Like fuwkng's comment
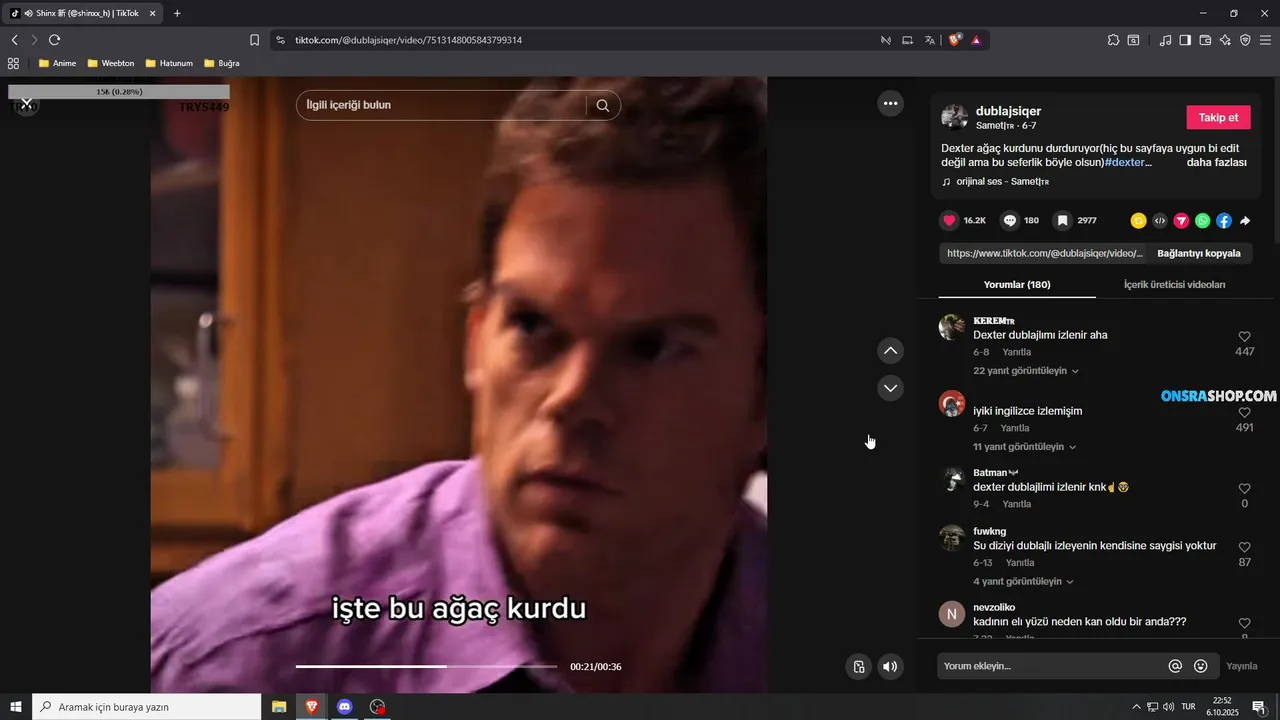The height and width of the screenshot is (720, 1280). click(x=1244, y=548)
